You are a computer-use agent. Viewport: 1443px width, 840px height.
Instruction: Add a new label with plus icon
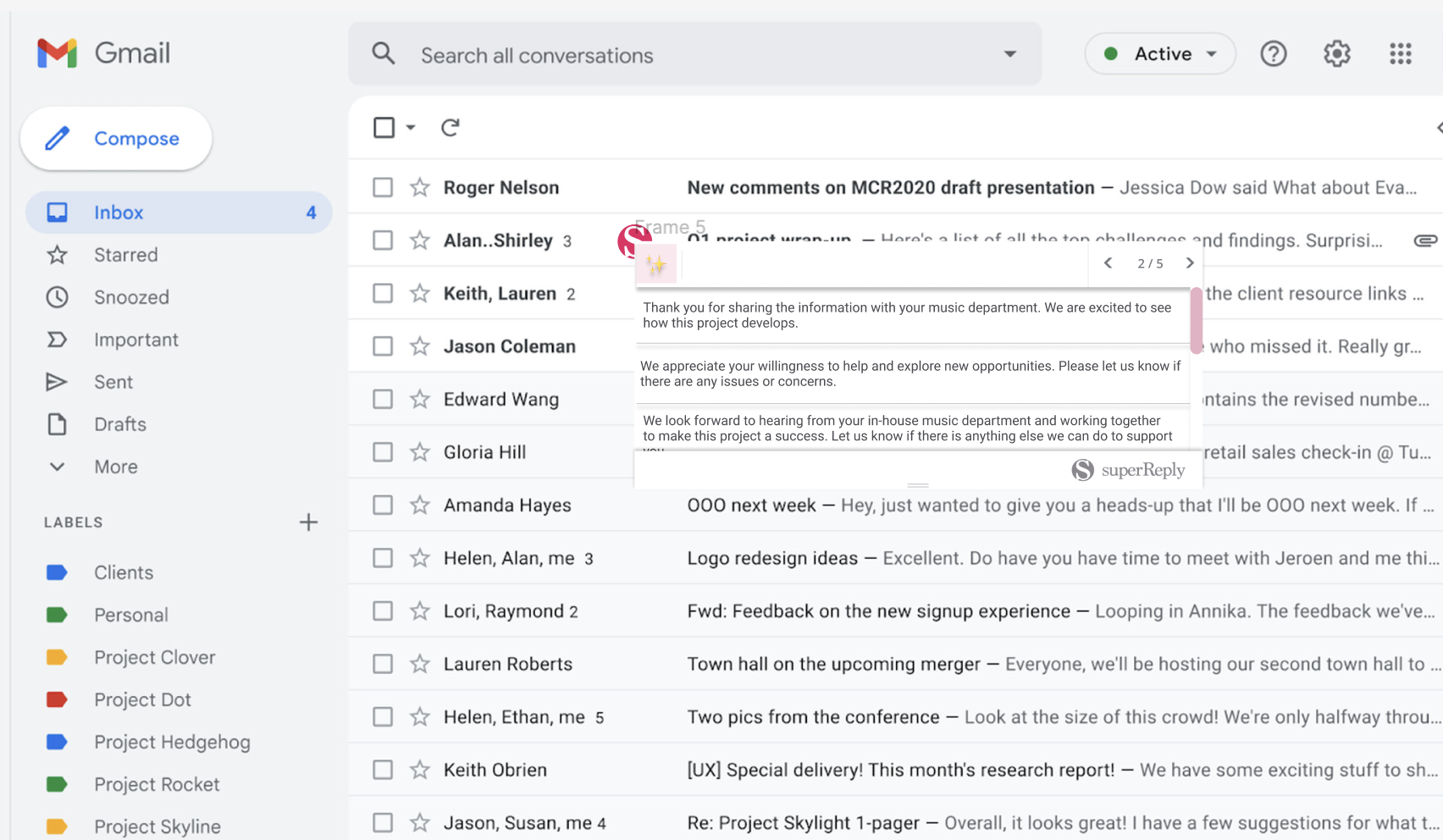click(308, 522)
